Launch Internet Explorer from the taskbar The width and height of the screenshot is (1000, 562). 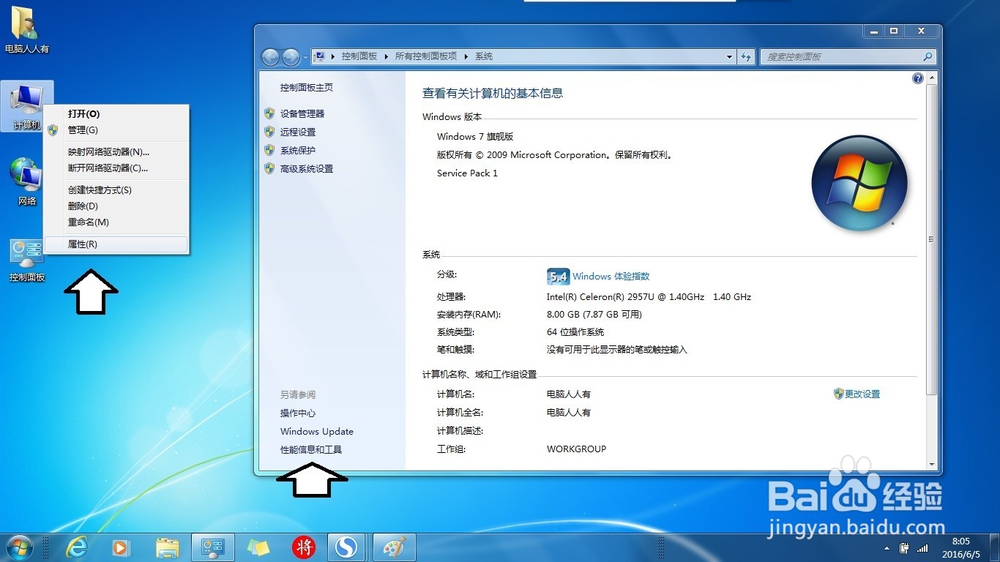click(x=77, y=547)
